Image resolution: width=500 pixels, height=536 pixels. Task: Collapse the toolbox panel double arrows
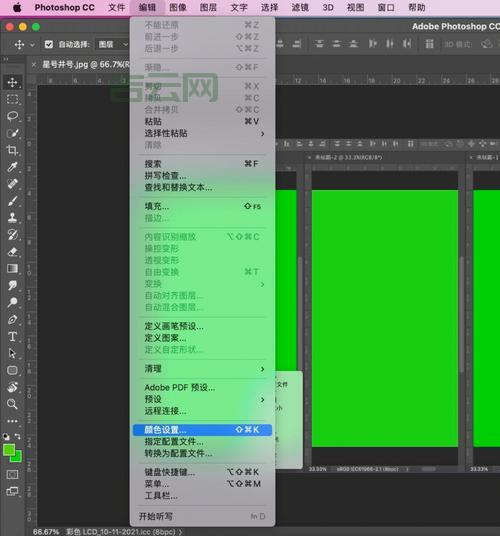(x=6, y=59)
